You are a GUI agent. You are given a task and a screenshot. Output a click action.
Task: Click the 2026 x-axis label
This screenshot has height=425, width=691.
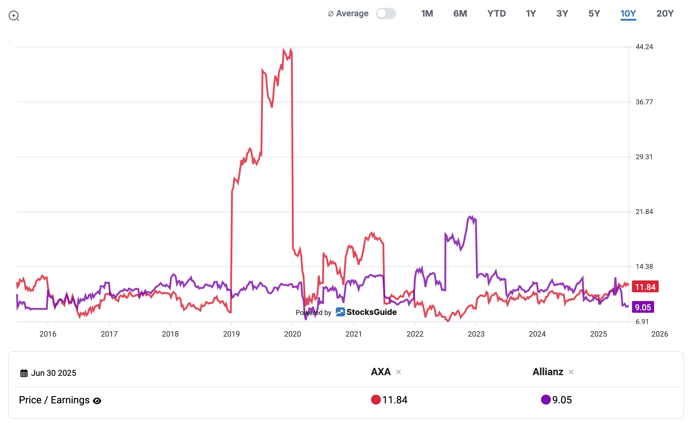coord(660,334)
